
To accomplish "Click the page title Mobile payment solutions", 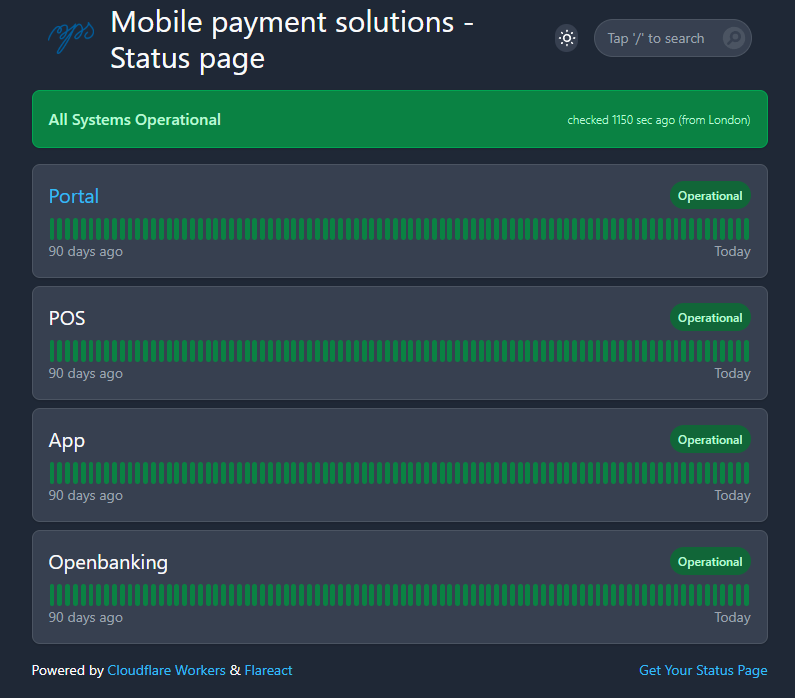I will [x=292, y=40].
